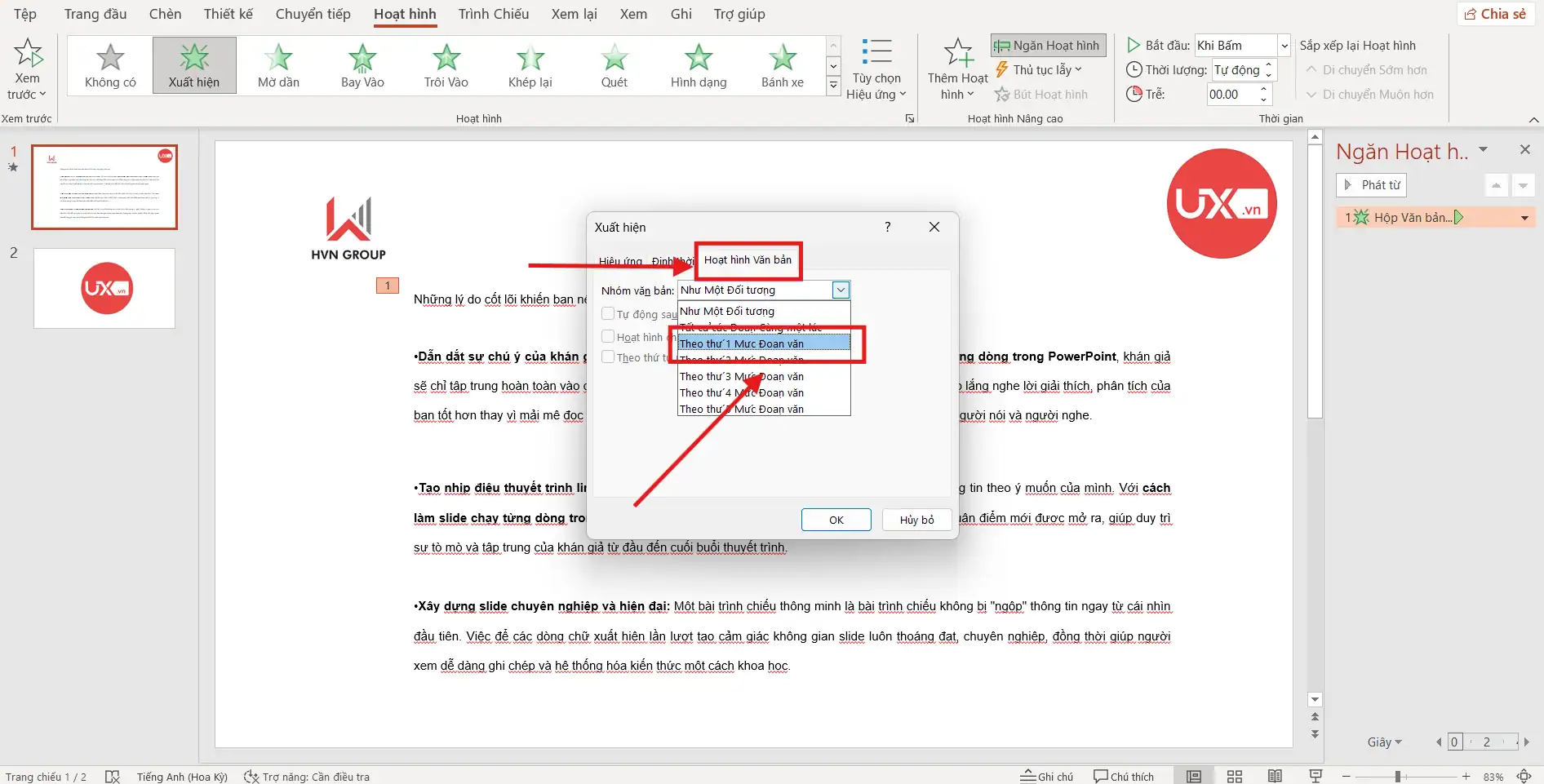Open Hộp Văn bản animation item menu
The image size is (1544, 784).
[1524, 218]
